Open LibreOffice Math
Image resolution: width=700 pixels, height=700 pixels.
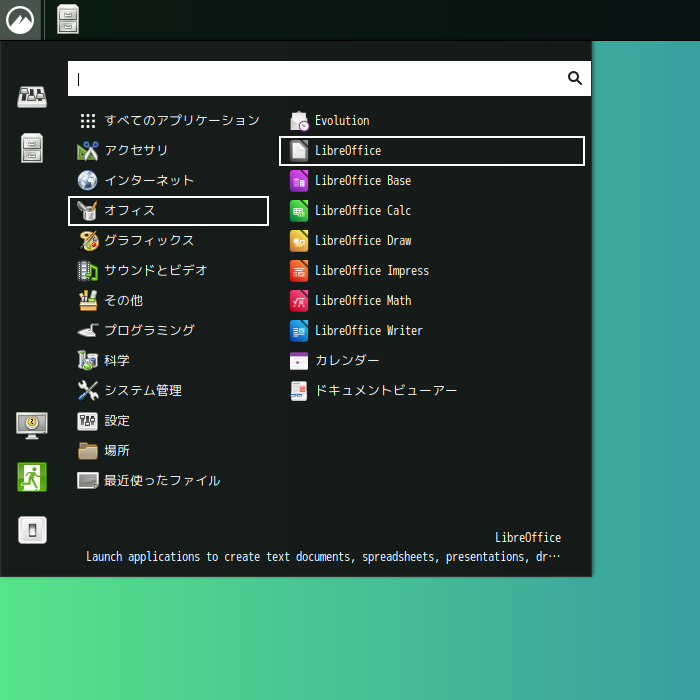point(362,301)
